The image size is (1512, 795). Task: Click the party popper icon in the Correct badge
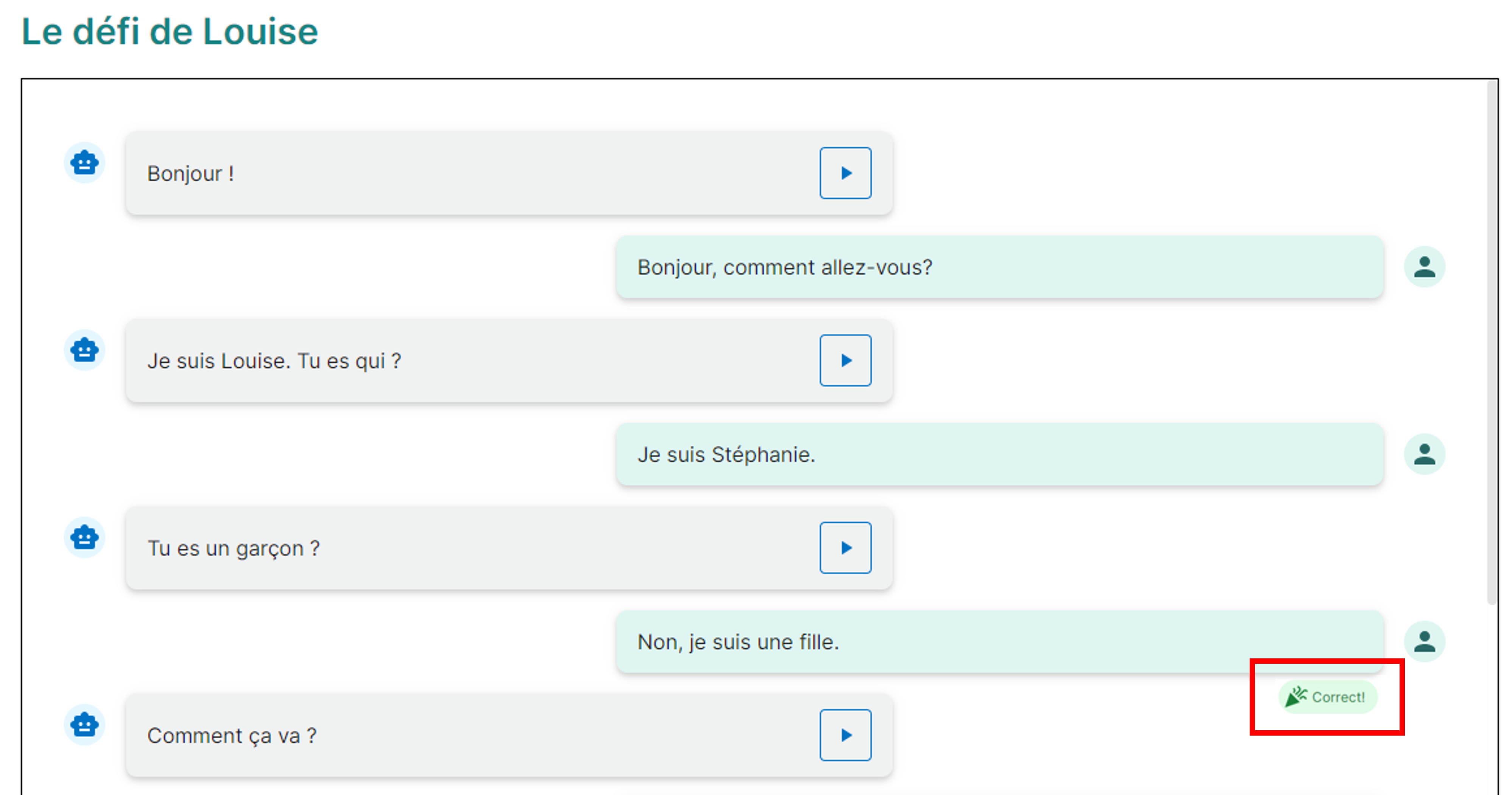pyautogui.click(x=1297, y=697)
